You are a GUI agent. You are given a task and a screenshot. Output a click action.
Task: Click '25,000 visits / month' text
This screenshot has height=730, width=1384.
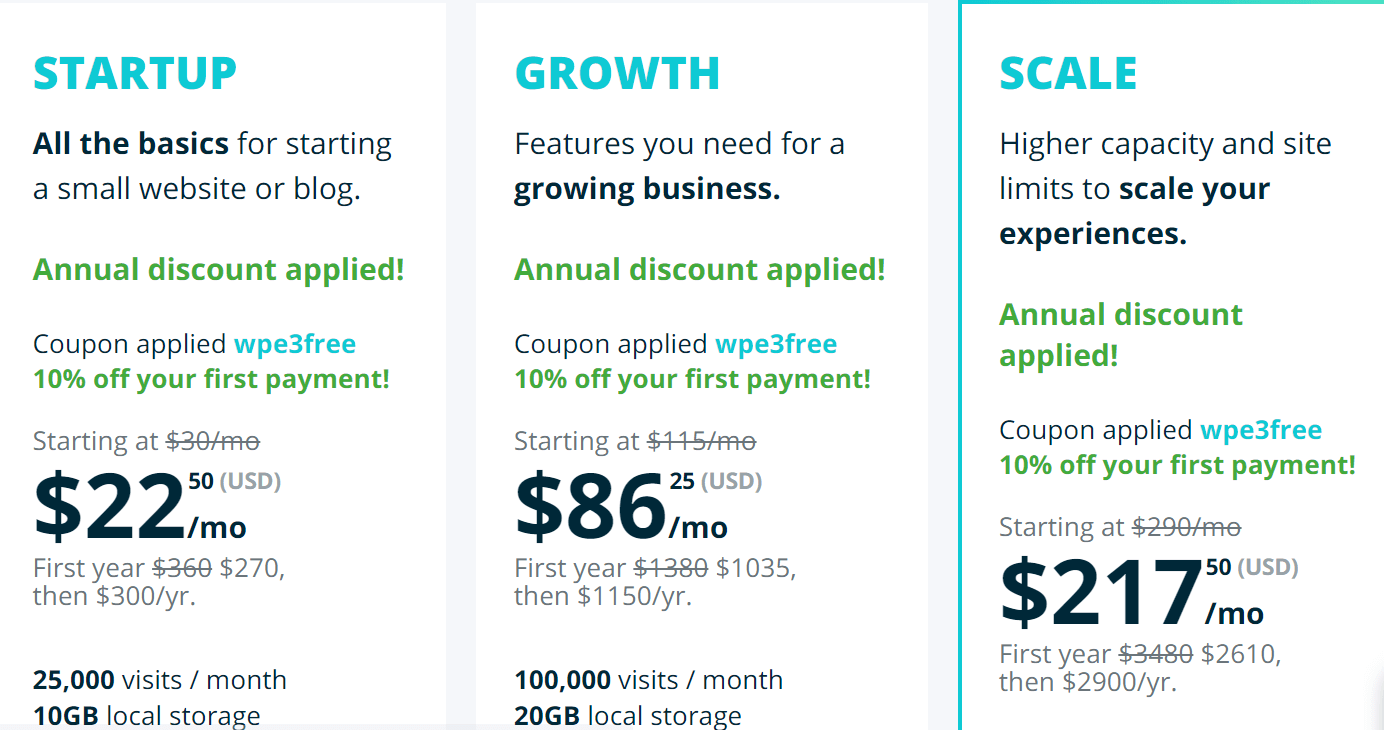click(x=160, y=681)
